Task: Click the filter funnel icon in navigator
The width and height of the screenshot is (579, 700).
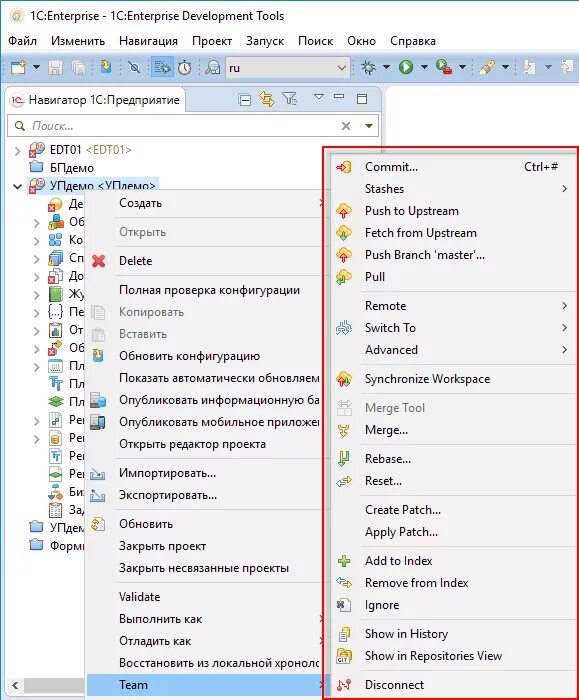Action: [289, 99]
